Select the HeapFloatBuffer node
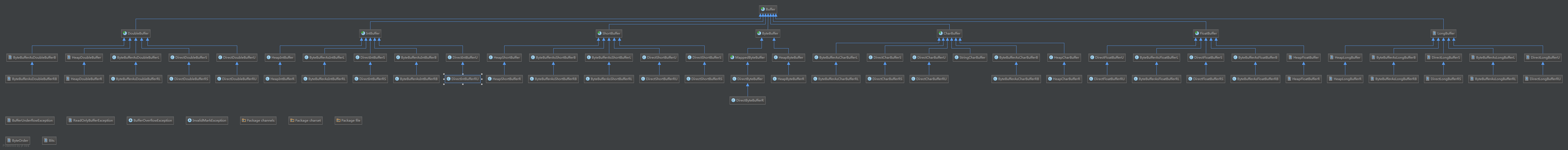 pos(1303,58)
